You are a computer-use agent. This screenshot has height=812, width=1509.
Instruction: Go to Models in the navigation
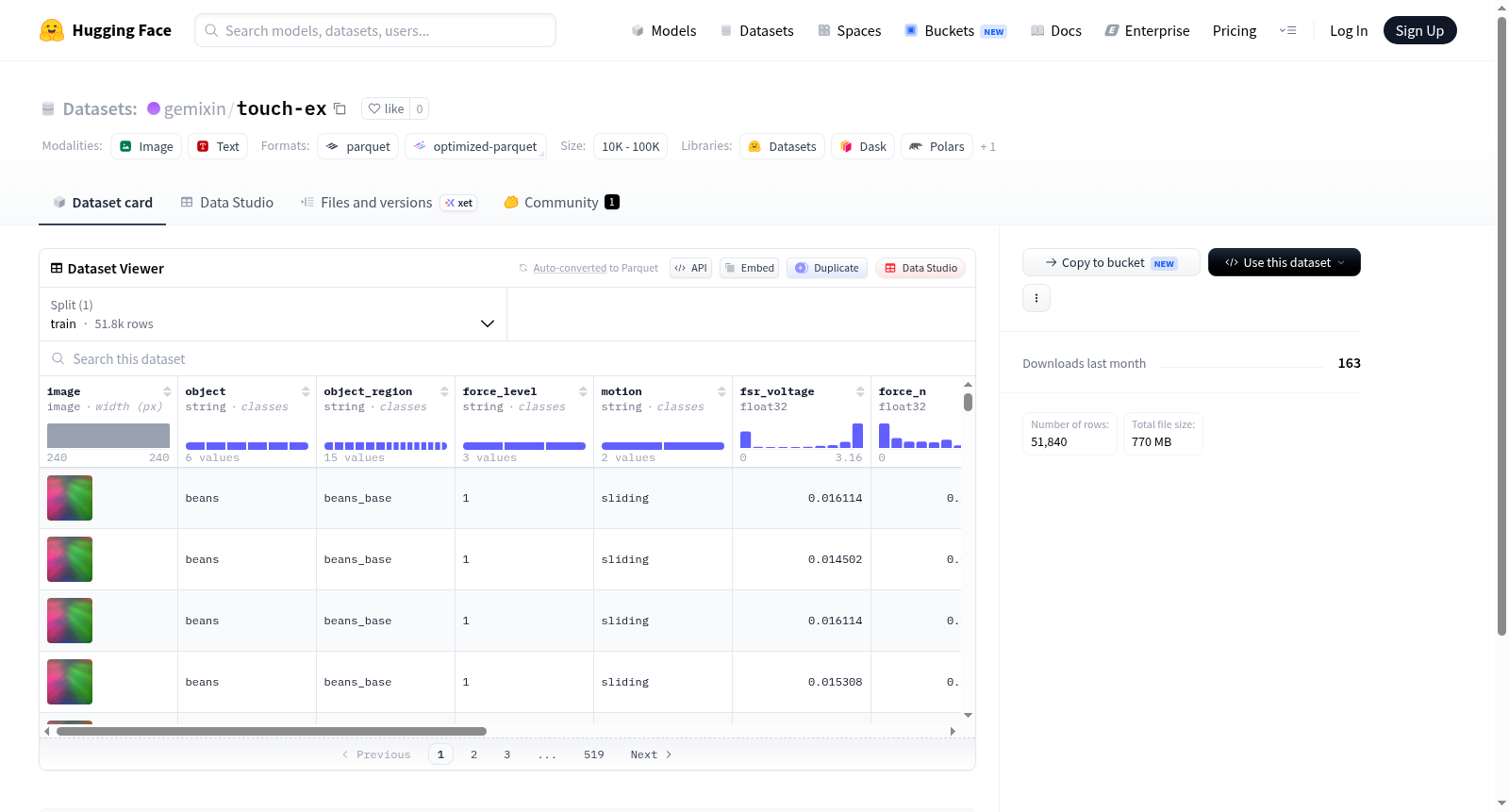664,30
